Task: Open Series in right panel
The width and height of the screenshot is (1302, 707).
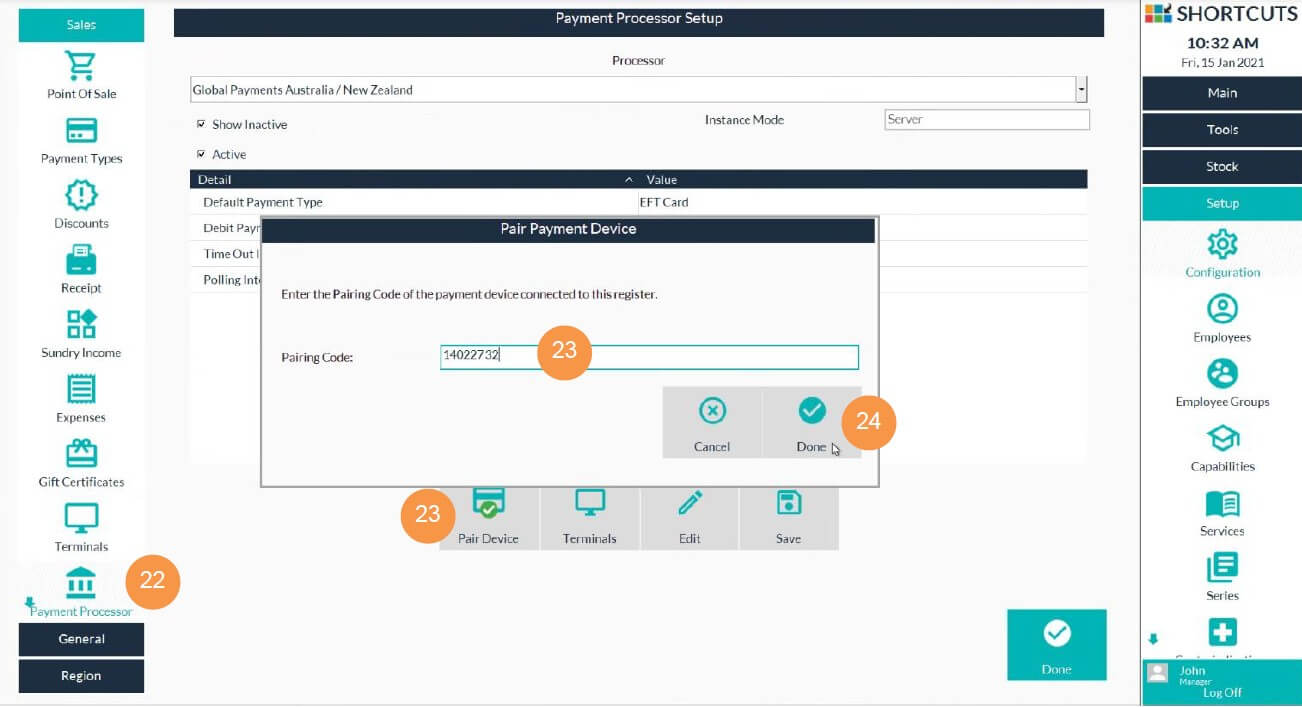Action: tap(1222, 578)
